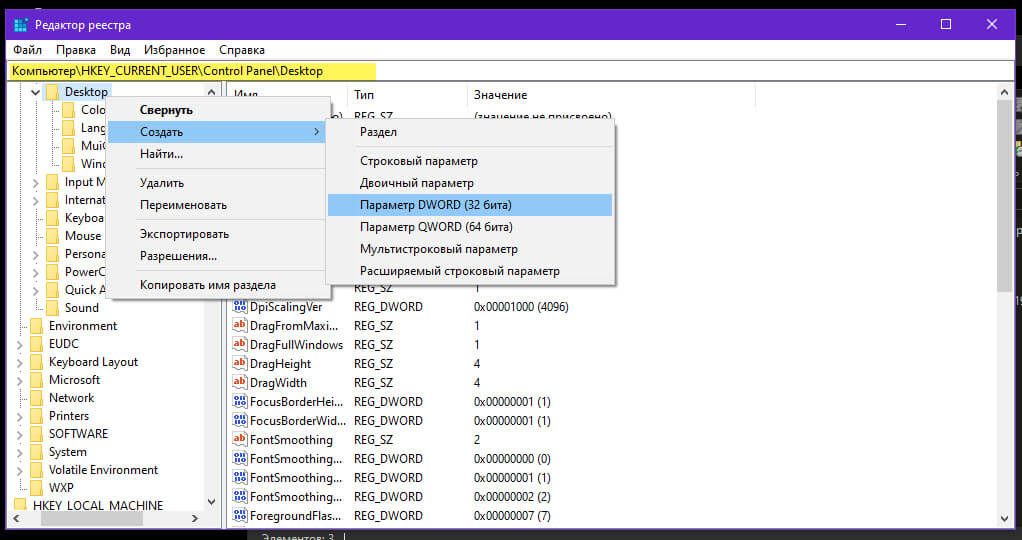
Task: Click the Registry Editor app icon in title bar
Action: [x=21, y=25]
